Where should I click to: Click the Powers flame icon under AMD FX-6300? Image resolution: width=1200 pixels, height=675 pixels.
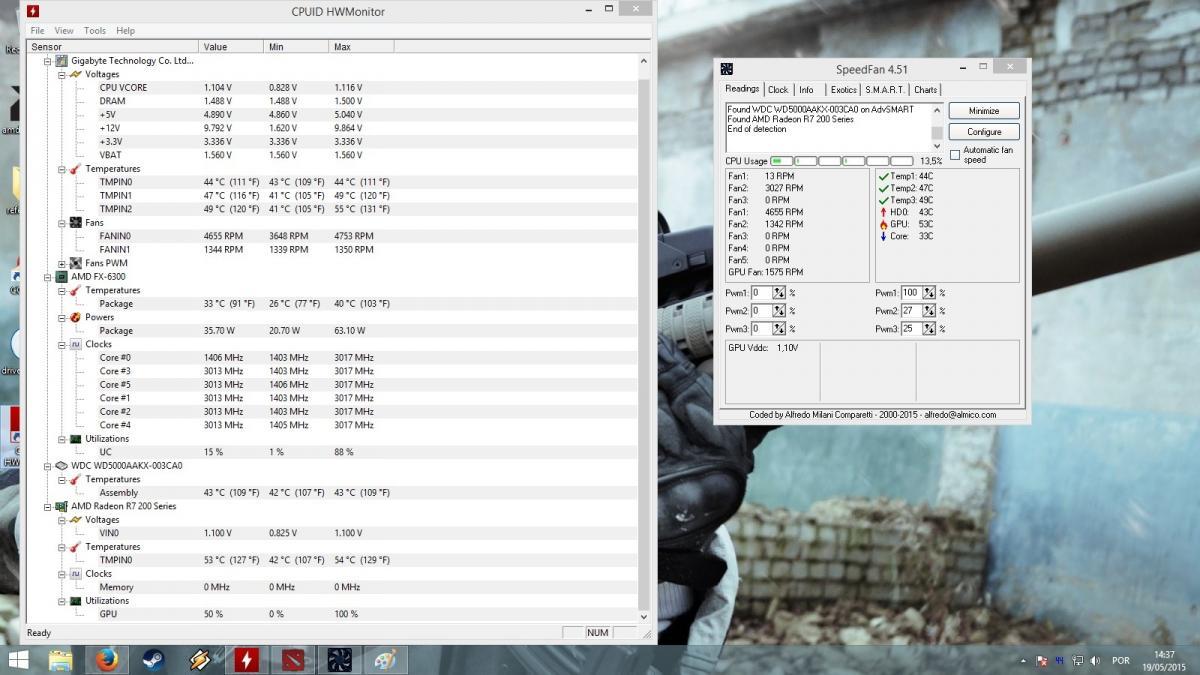coord(75,317)
